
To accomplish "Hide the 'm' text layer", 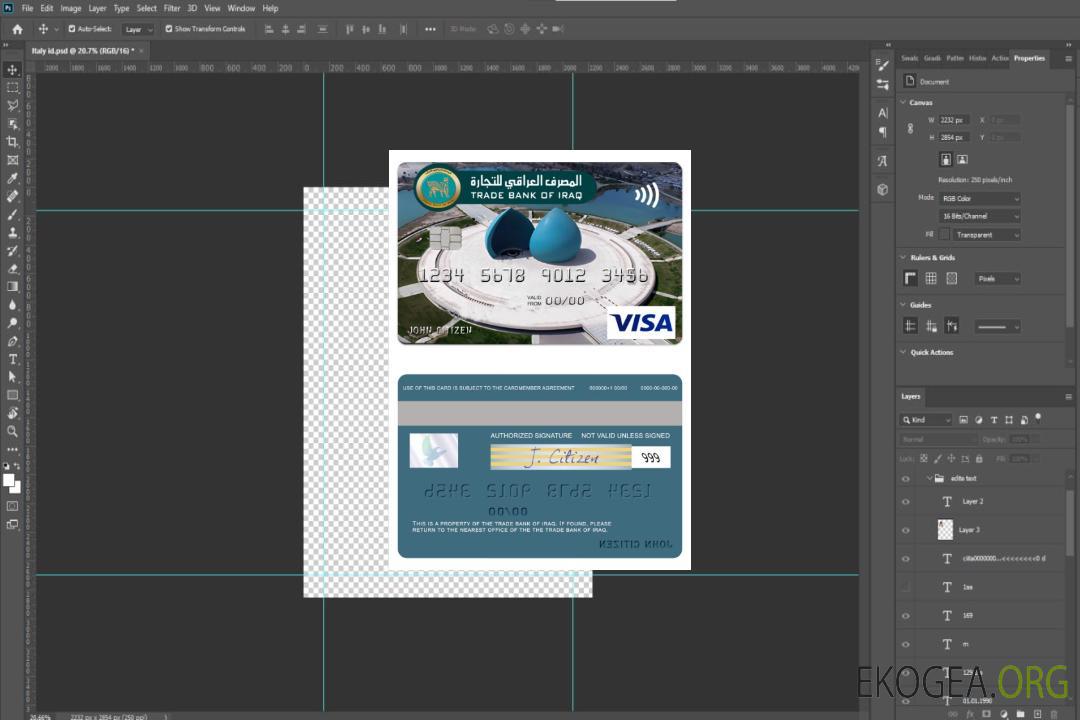I will point(906,645).
